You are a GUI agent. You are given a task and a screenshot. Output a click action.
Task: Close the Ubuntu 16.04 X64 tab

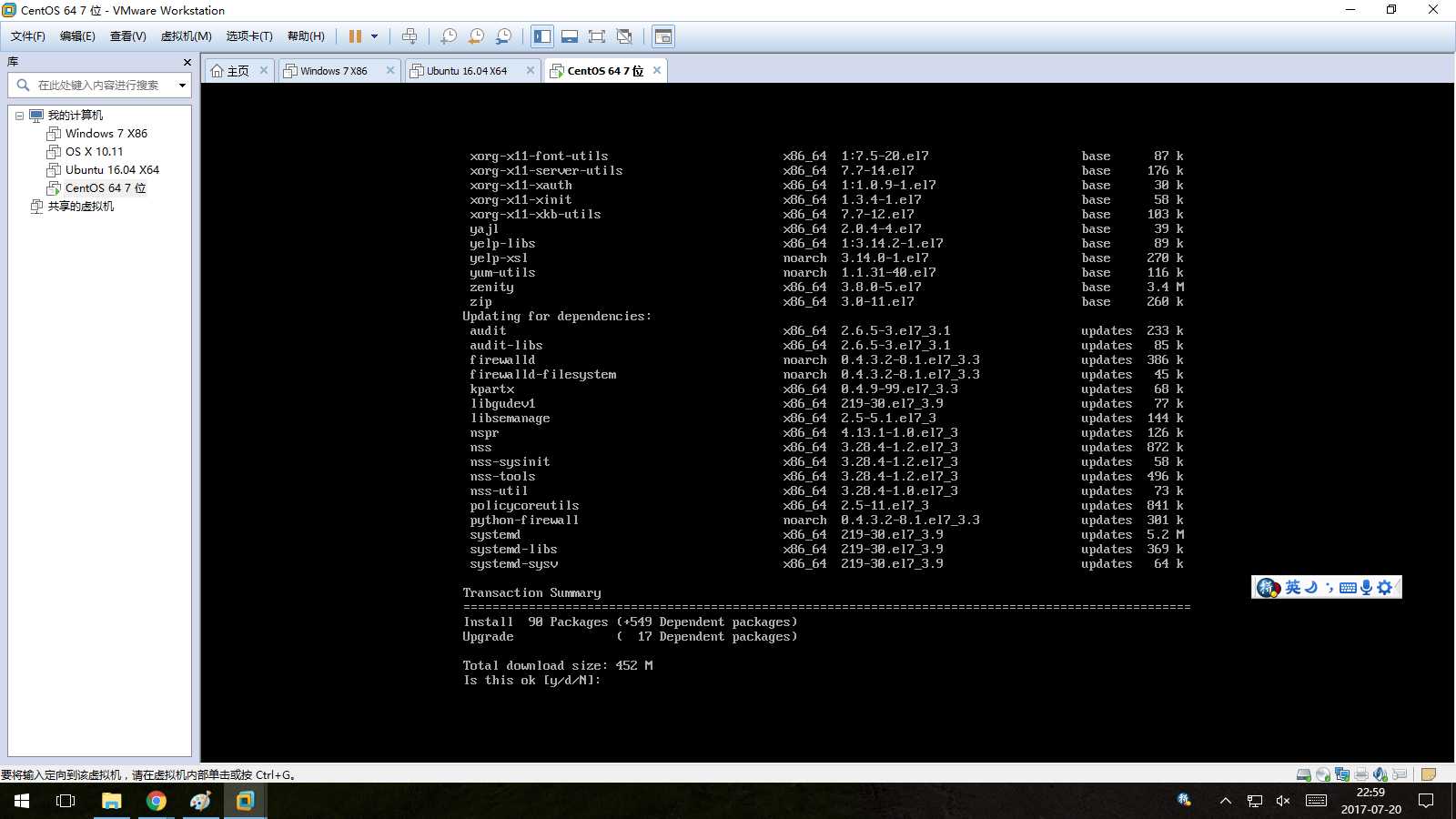531,70
